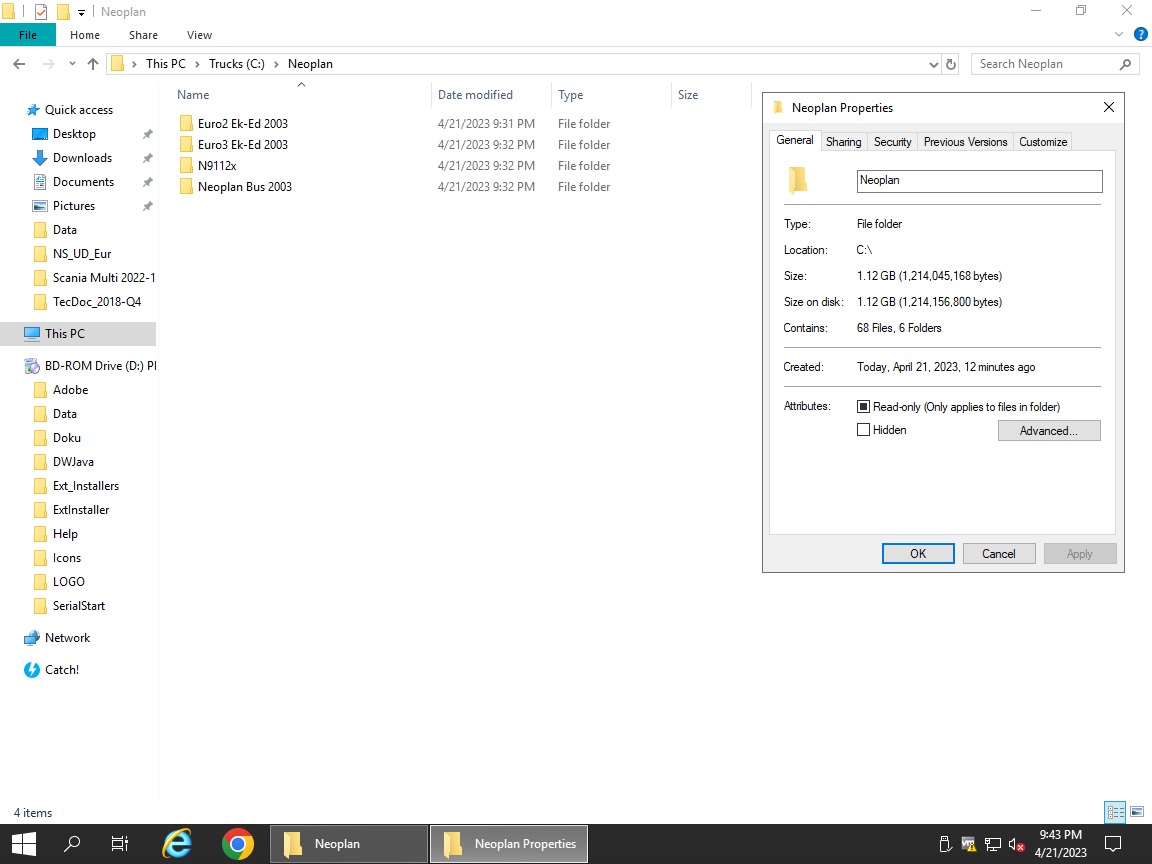Click the folder name field in Properties
Image resolution: width=1152 pixels, height=864 pixels.
979,181
